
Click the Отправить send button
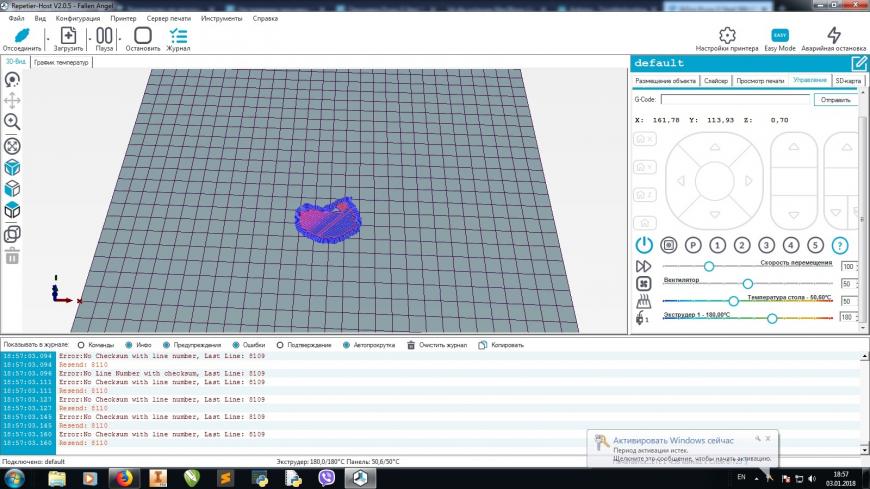pyautogui.click(x=835, y=100)
